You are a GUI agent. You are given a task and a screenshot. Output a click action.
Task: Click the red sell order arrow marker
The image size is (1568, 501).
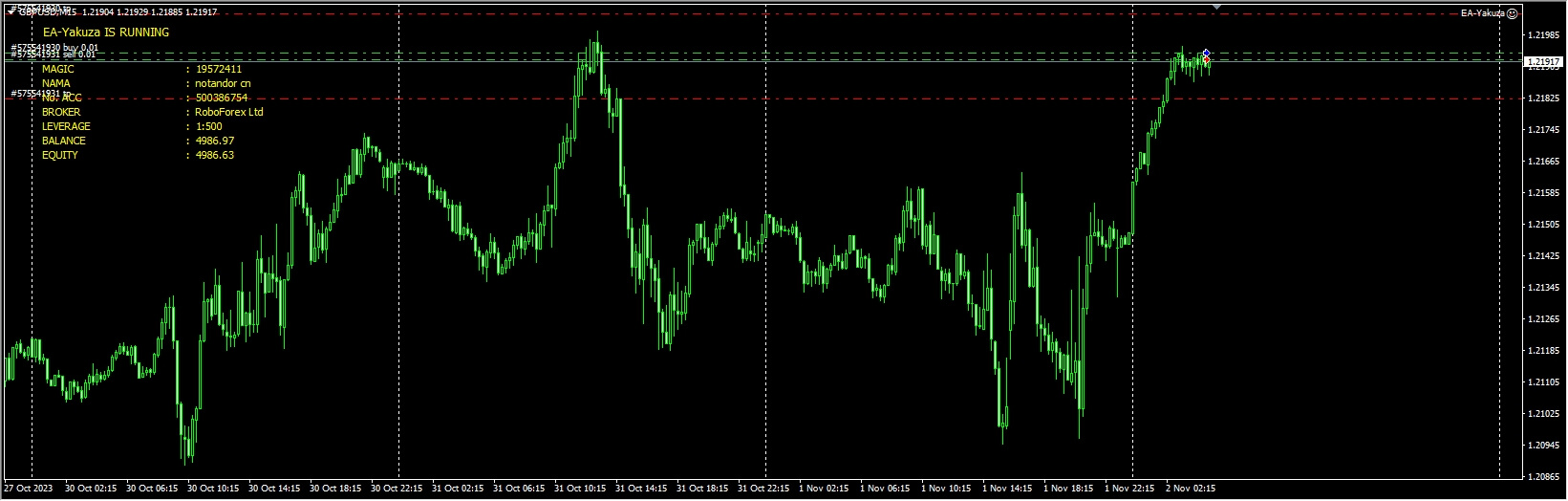[x=1207, y=60]
